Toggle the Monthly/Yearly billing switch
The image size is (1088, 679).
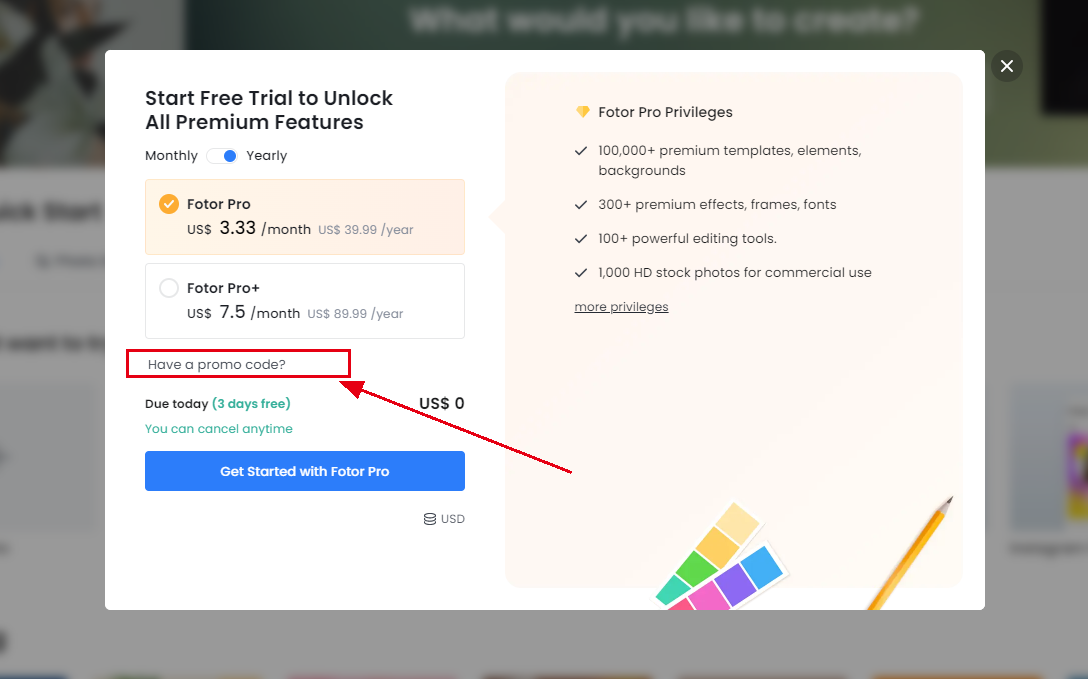pyautogui.click(x=222, y=156)
